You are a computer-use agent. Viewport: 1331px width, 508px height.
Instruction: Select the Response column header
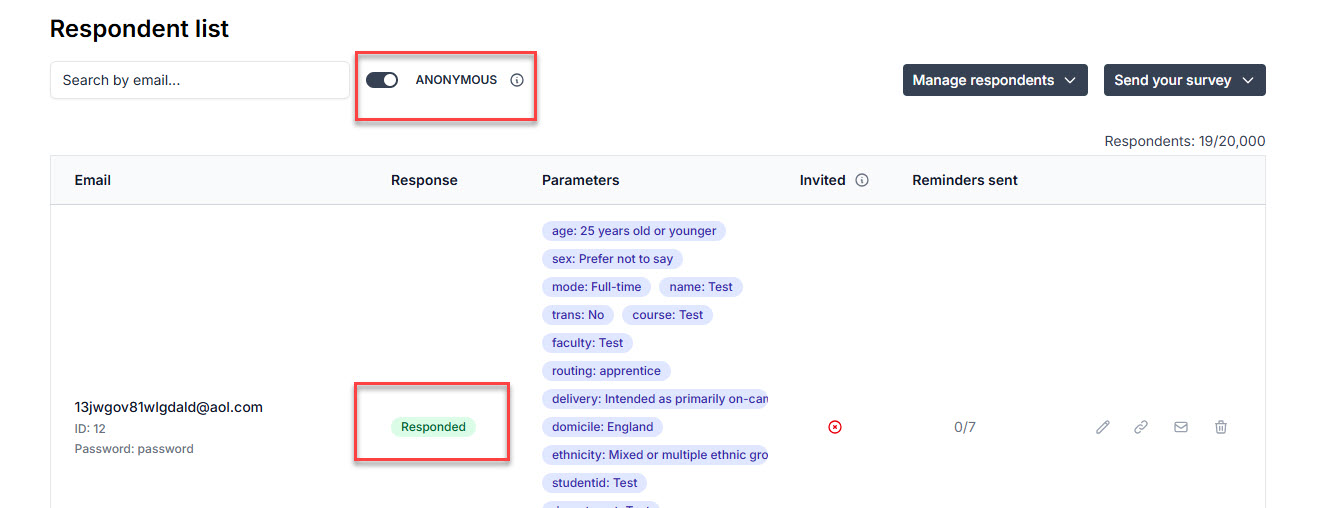424,181
